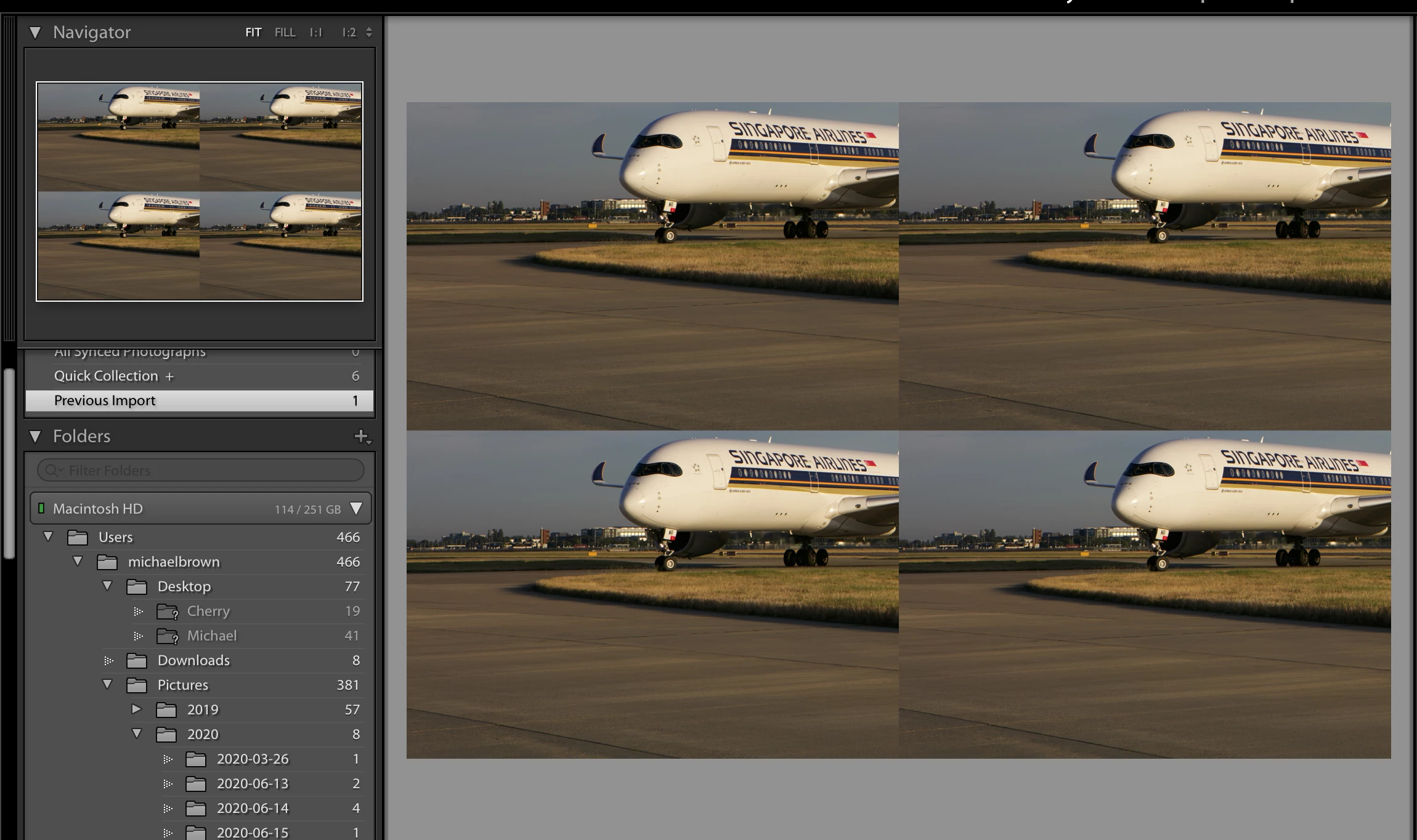Screen dimensions: 1417x840
Task: Collapse the Folders panel triangle
Action: tap(35, 437)
